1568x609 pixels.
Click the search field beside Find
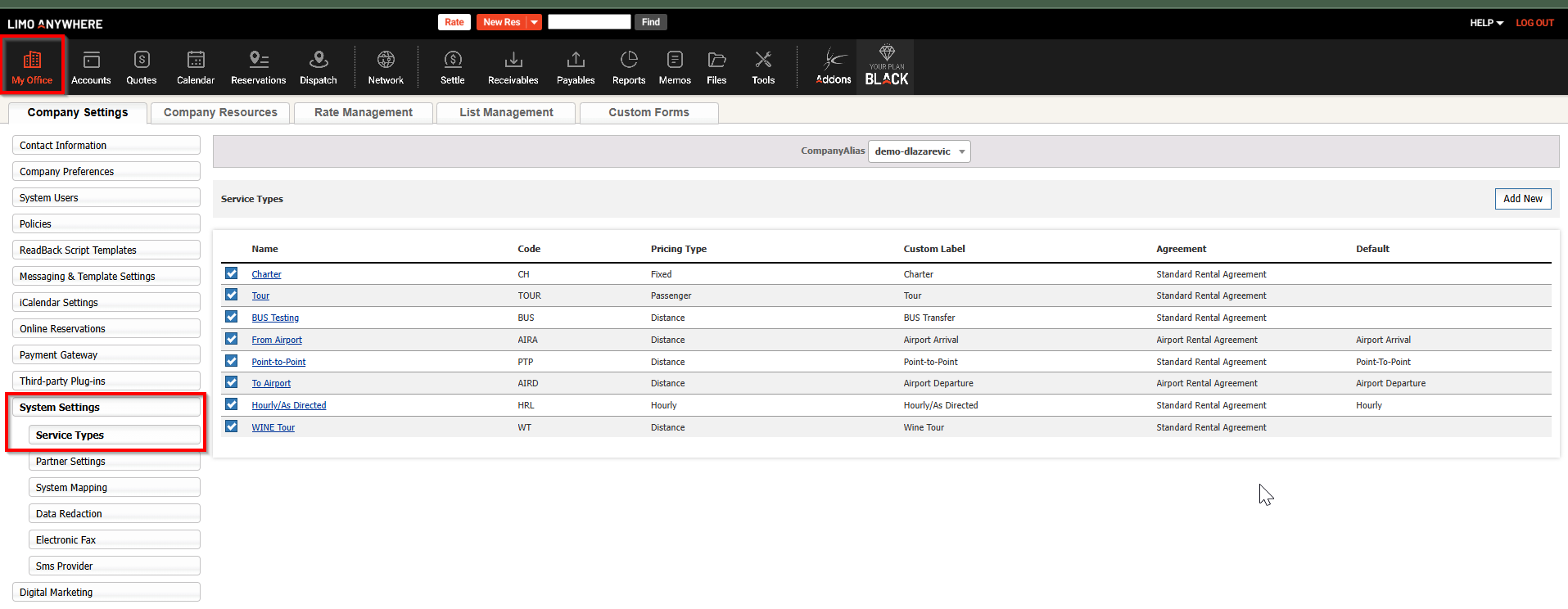pyautogui.click(x=589, y=22)
